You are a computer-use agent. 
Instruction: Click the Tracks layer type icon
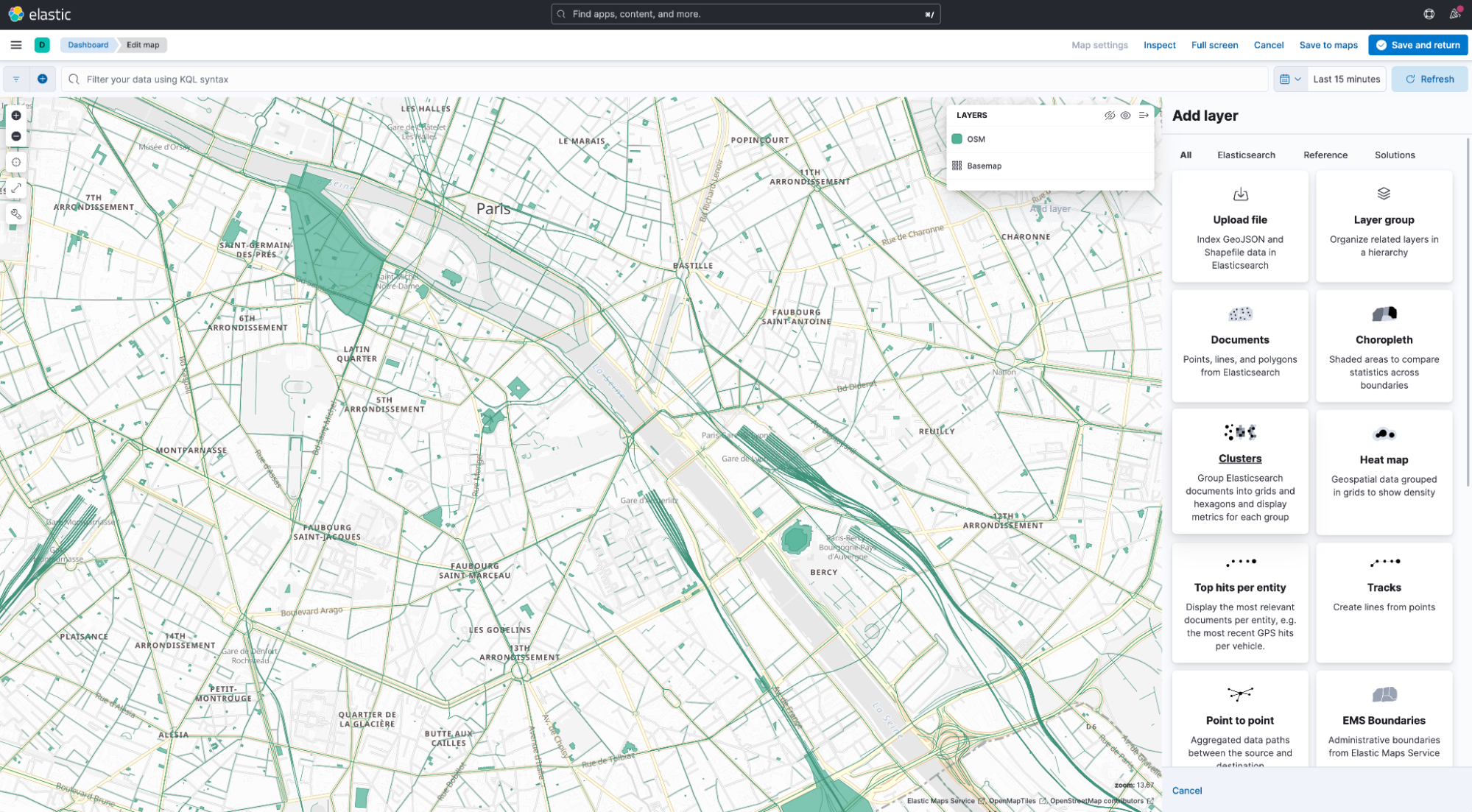(1383, 562)
